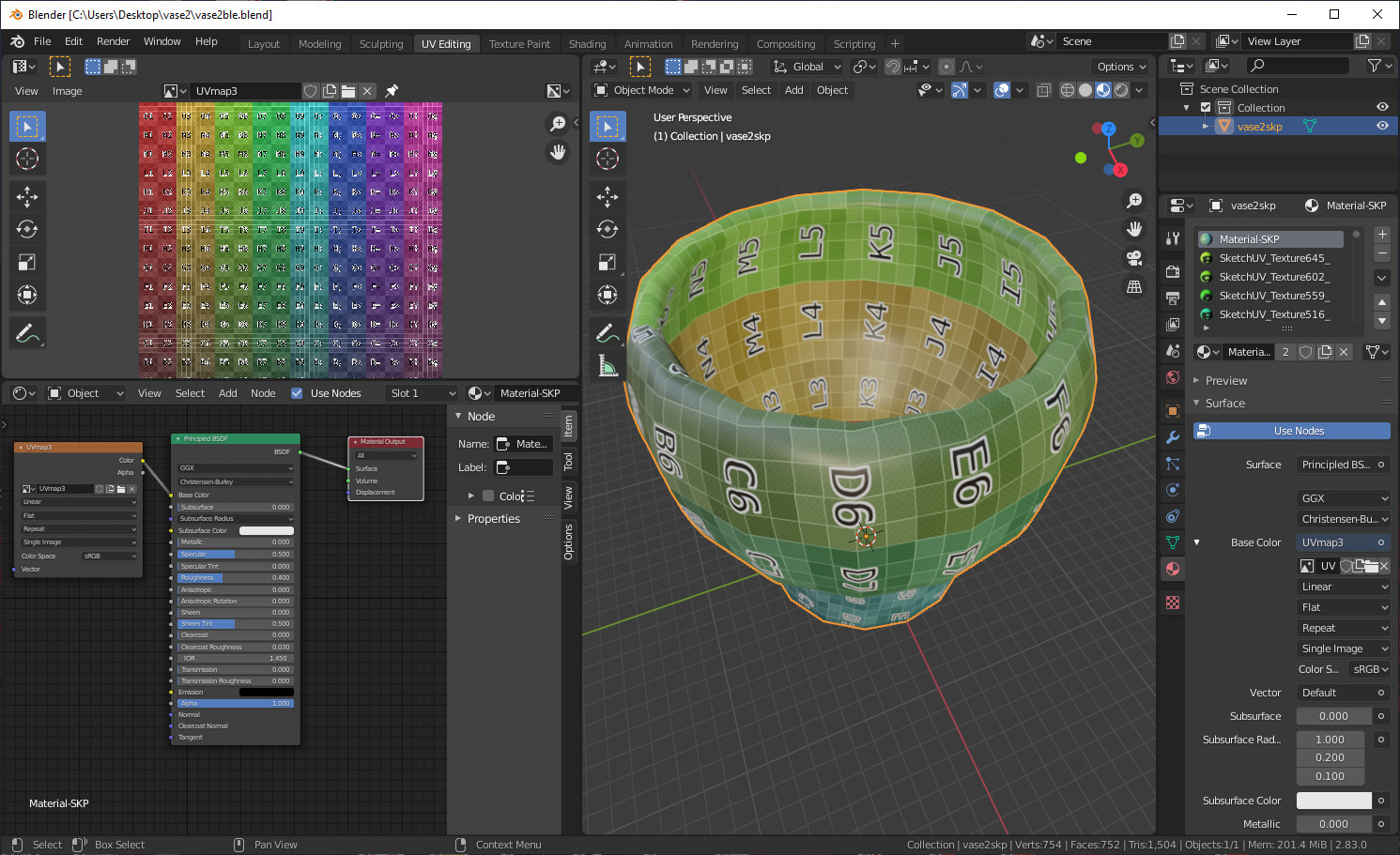The image size is (1400, 855).
Task: Click the Zoom magnifier in 3D viewport
Action: 1134,201
